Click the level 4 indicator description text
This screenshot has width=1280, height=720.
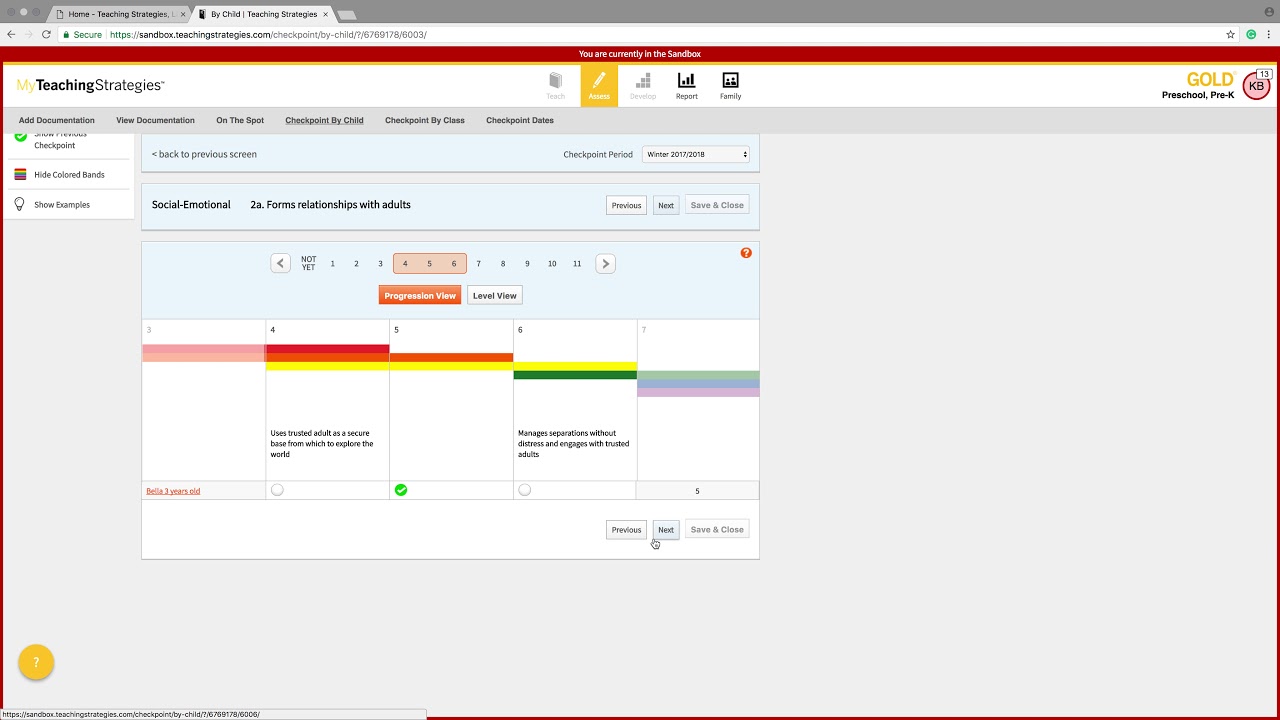click(x=322, y=444)
